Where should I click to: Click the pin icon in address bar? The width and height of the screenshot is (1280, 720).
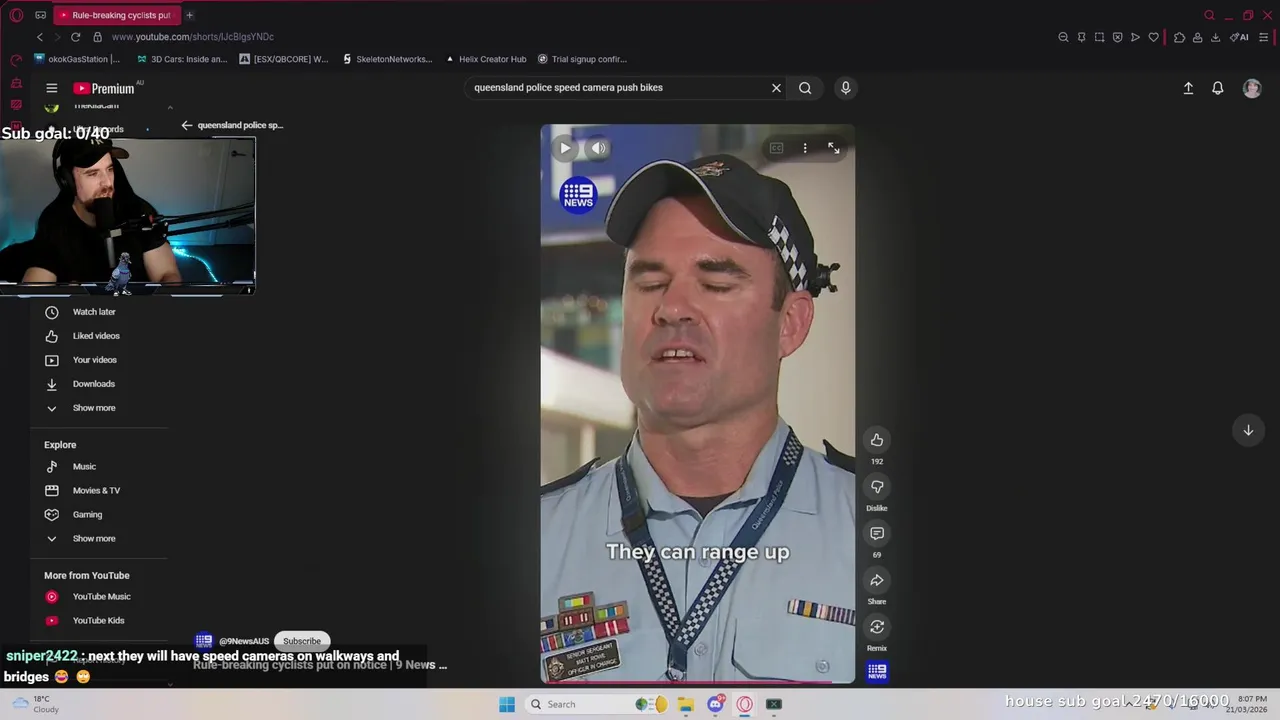[x=1081, y=37]
